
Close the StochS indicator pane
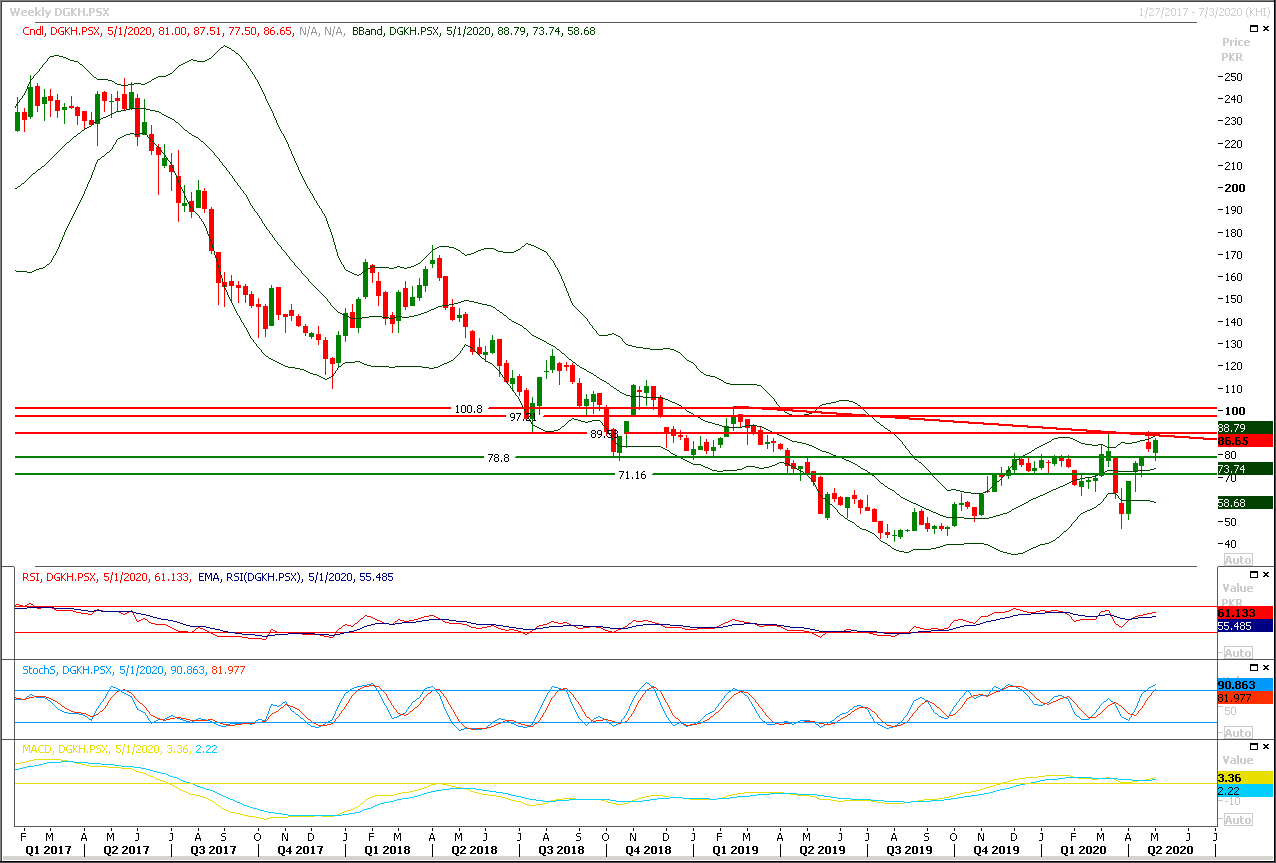pos(1266,667)
